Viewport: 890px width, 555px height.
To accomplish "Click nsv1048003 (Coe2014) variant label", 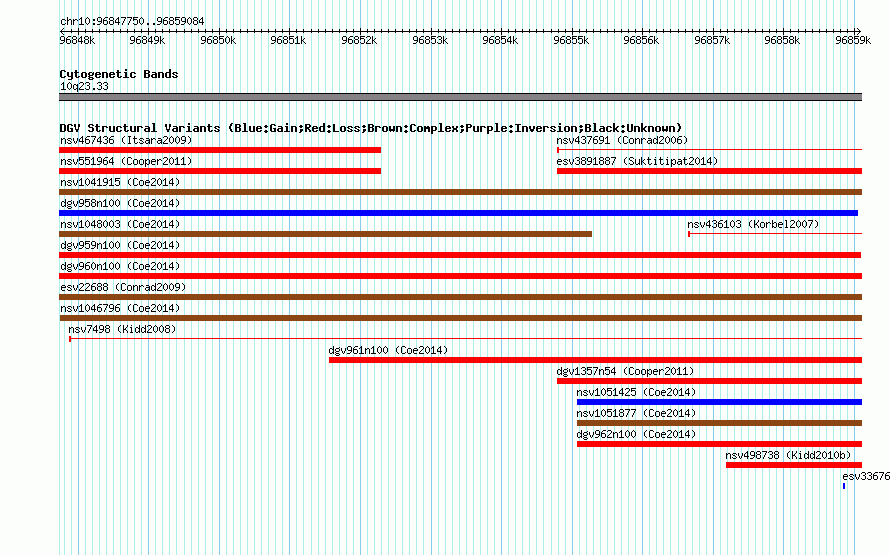I will pyautogui.click(x=120, y=224).
